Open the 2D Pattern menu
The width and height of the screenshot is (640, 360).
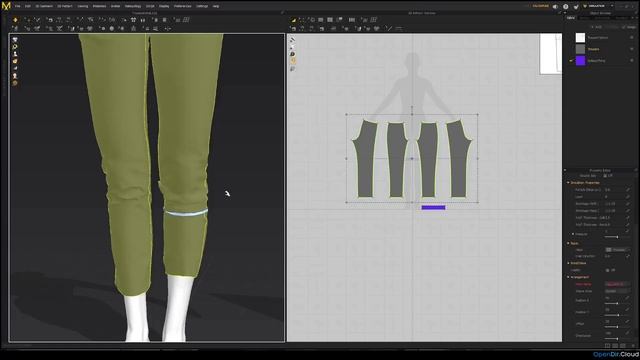(65, 6)
